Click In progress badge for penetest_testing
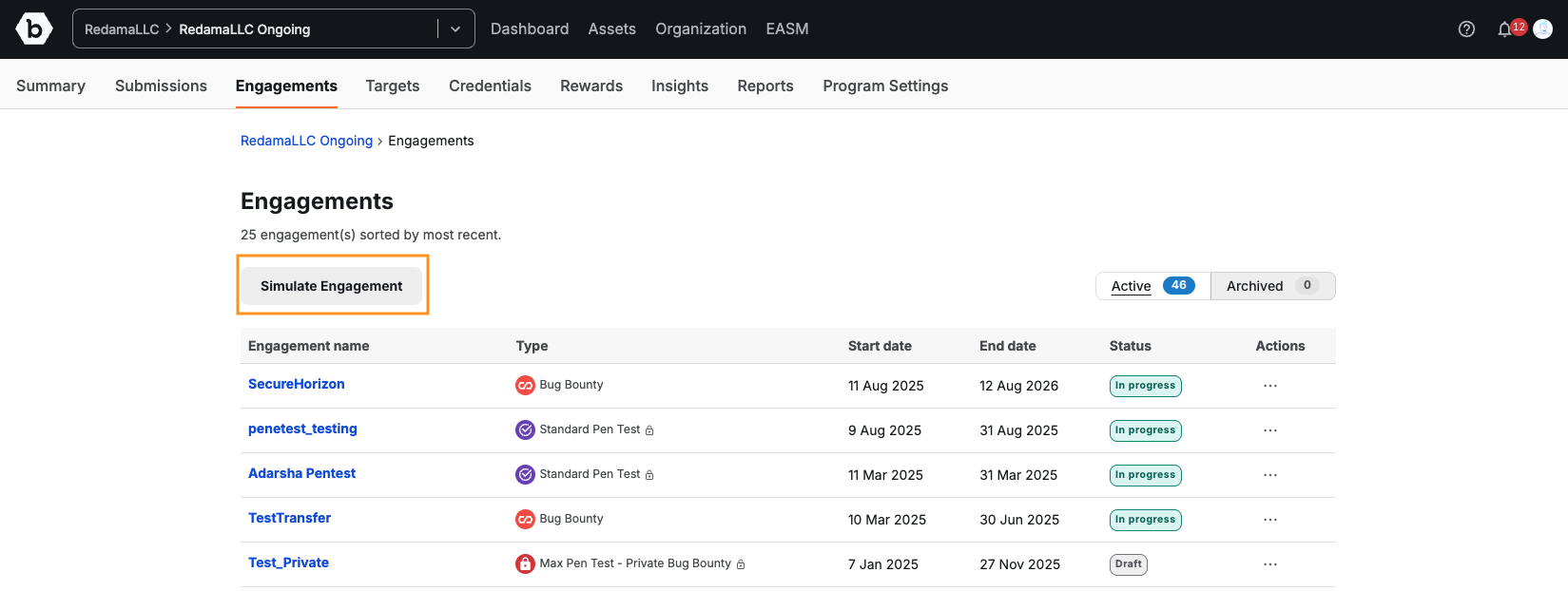This screenshot has width=1568, height=591. (1145, 430)
